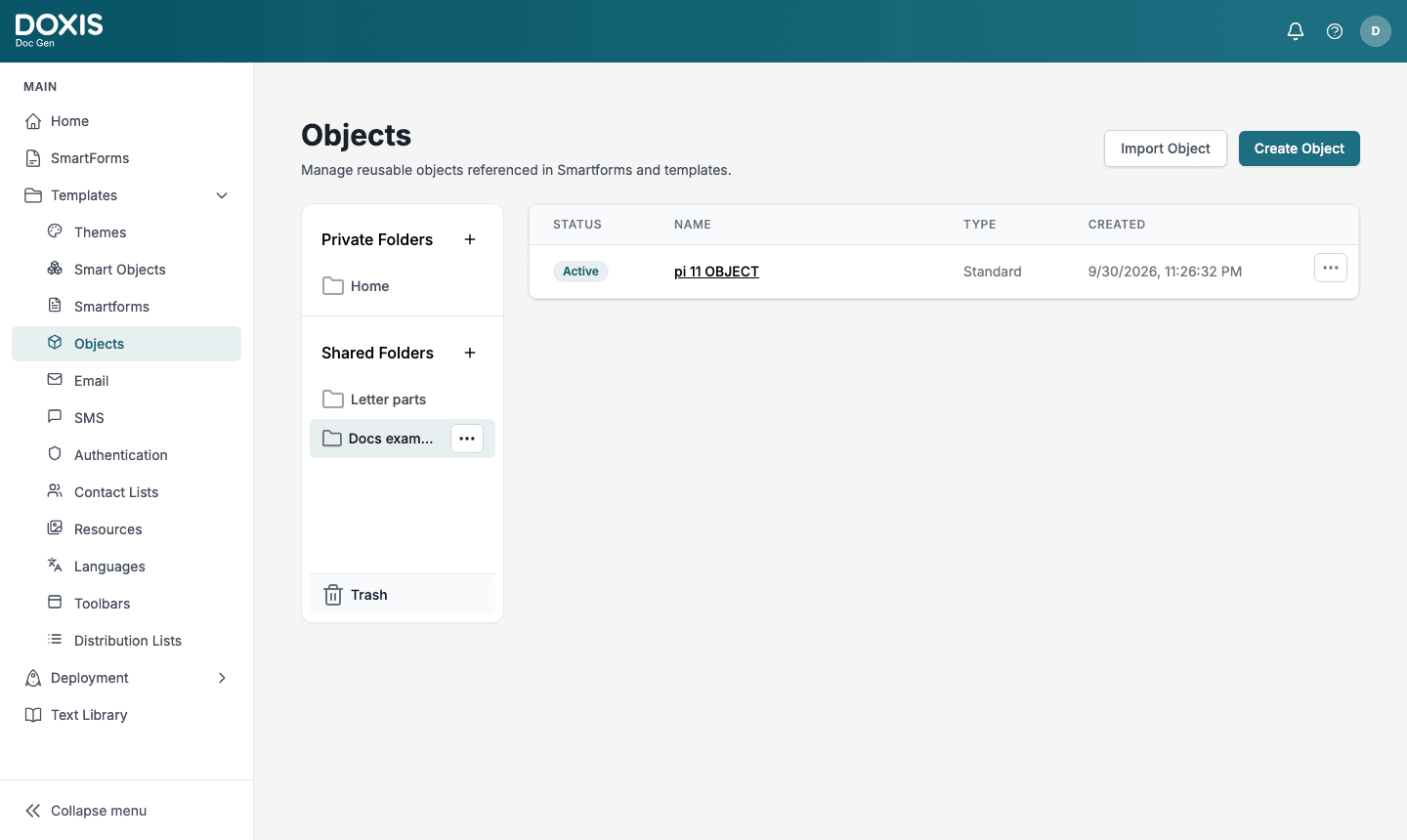
Task: Collapse the Templates section chevron
Action: point(222,195)
